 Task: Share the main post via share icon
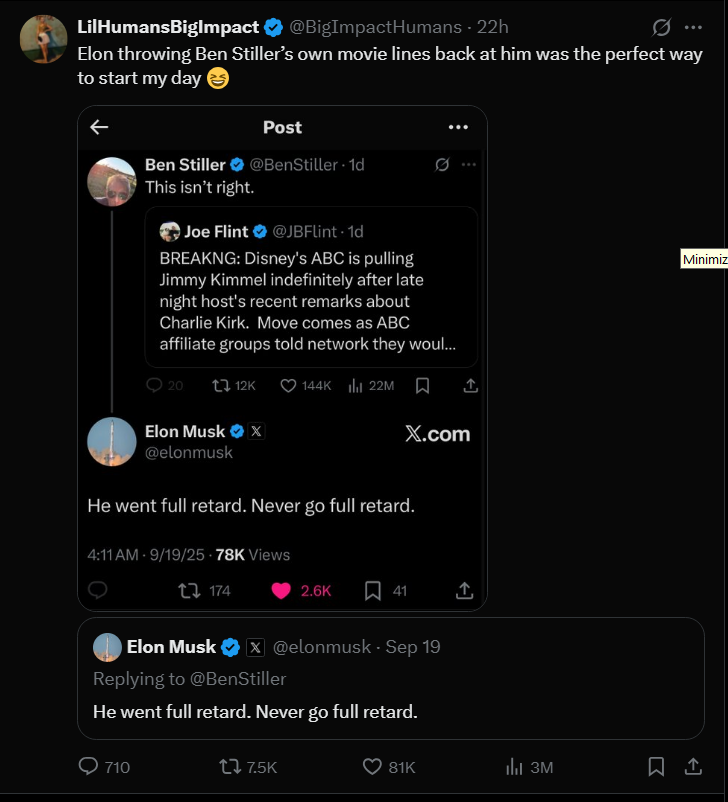[x=692, y=767]
